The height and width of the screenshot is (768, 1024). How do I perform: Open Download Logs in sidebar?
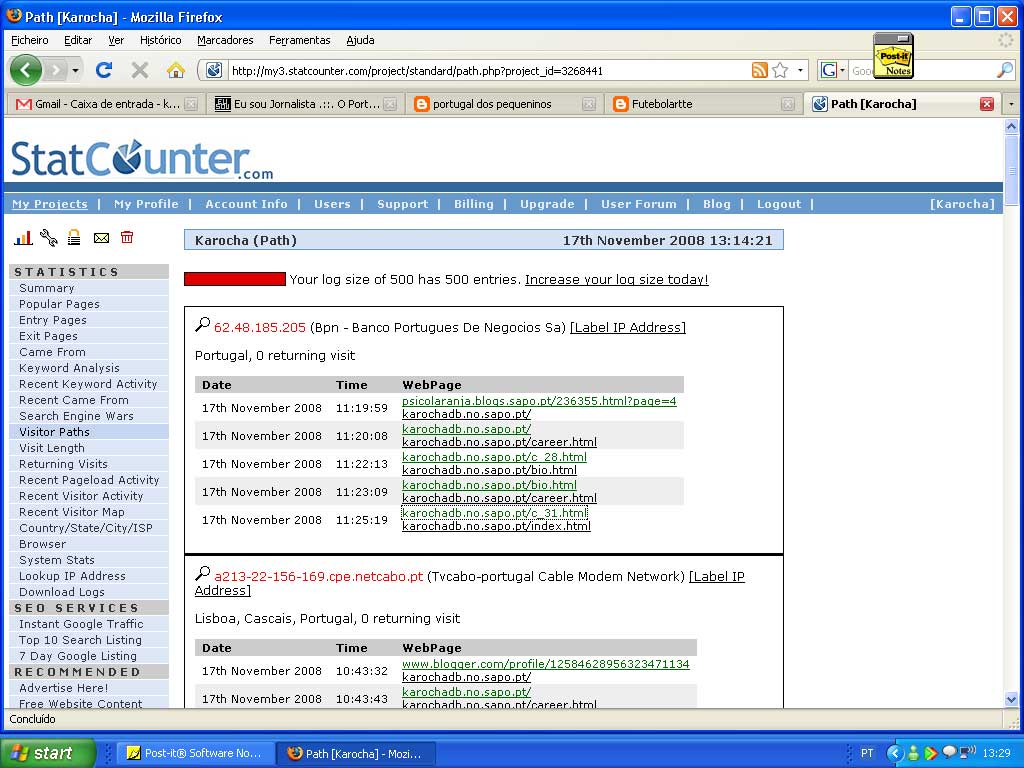[61, 592]
